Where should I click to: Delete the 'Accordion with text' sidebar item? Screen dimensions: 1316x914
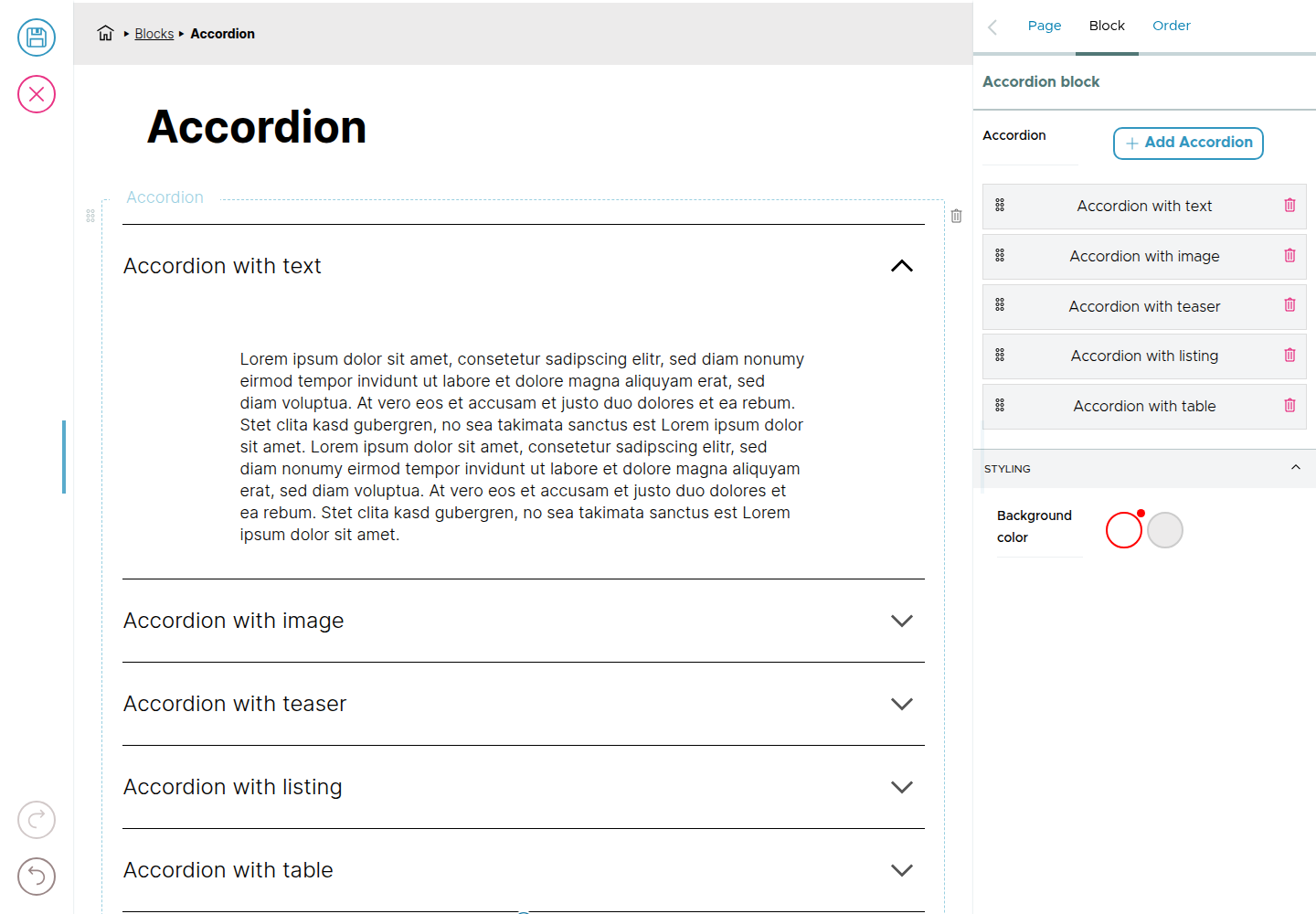[1289, 206]
